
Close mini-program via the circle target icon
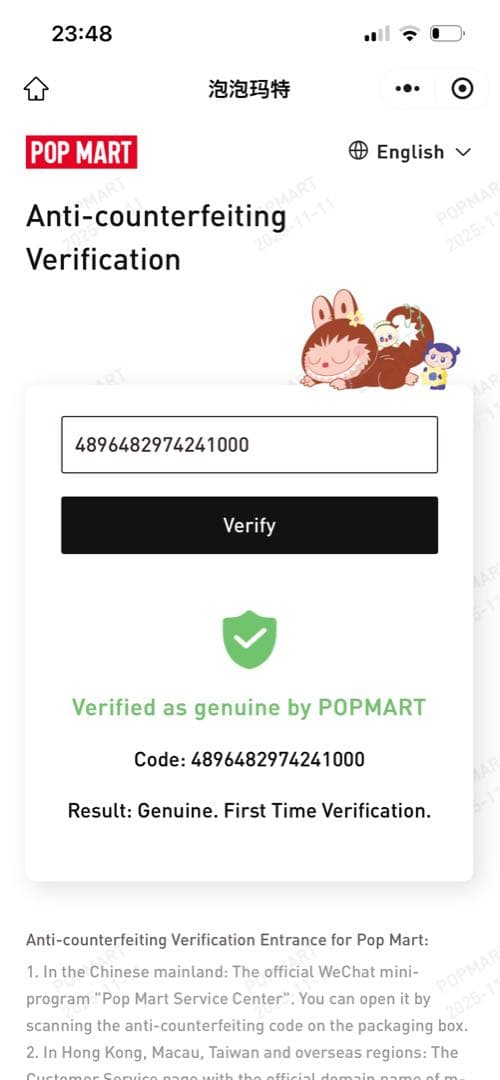(462, 88)
